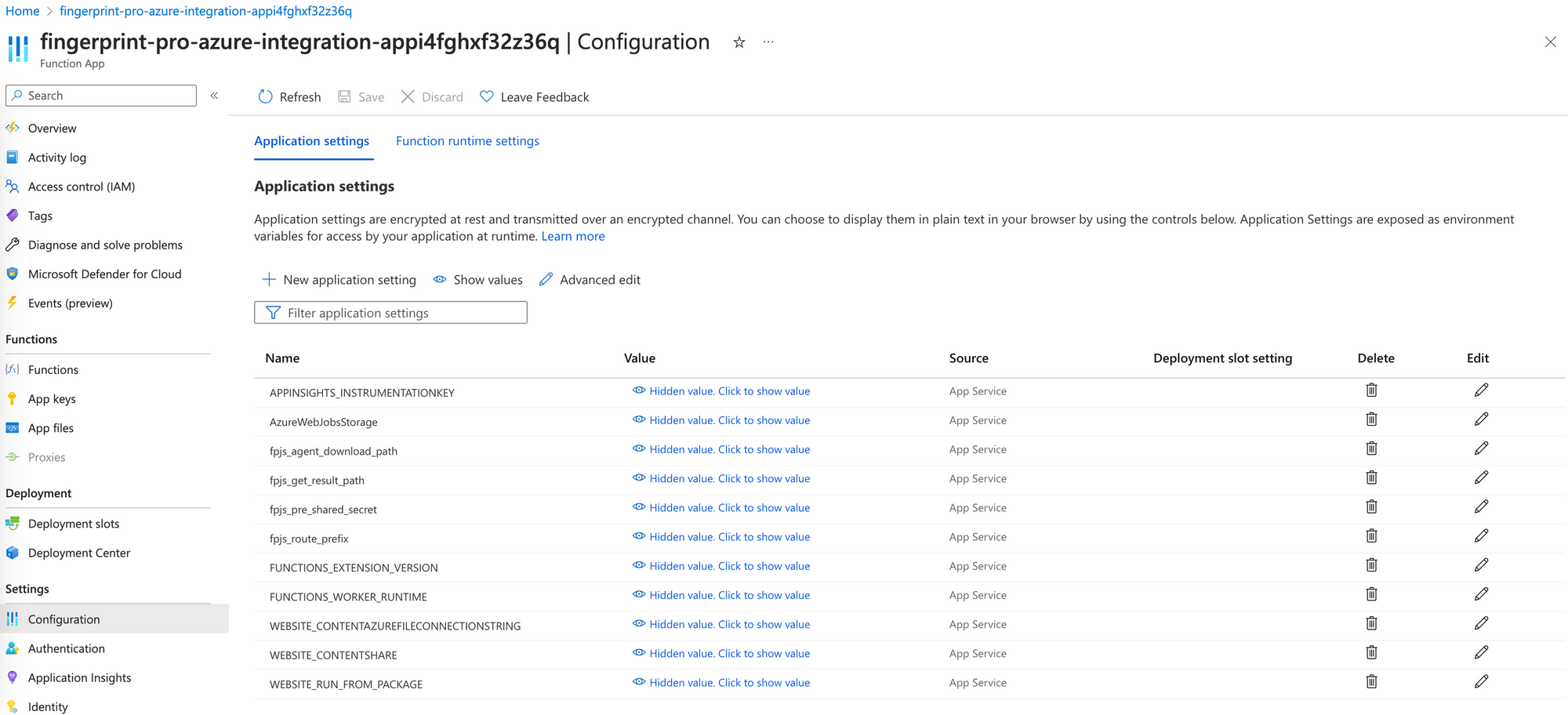Go to Home breadcrumb link

pos(22,11)
